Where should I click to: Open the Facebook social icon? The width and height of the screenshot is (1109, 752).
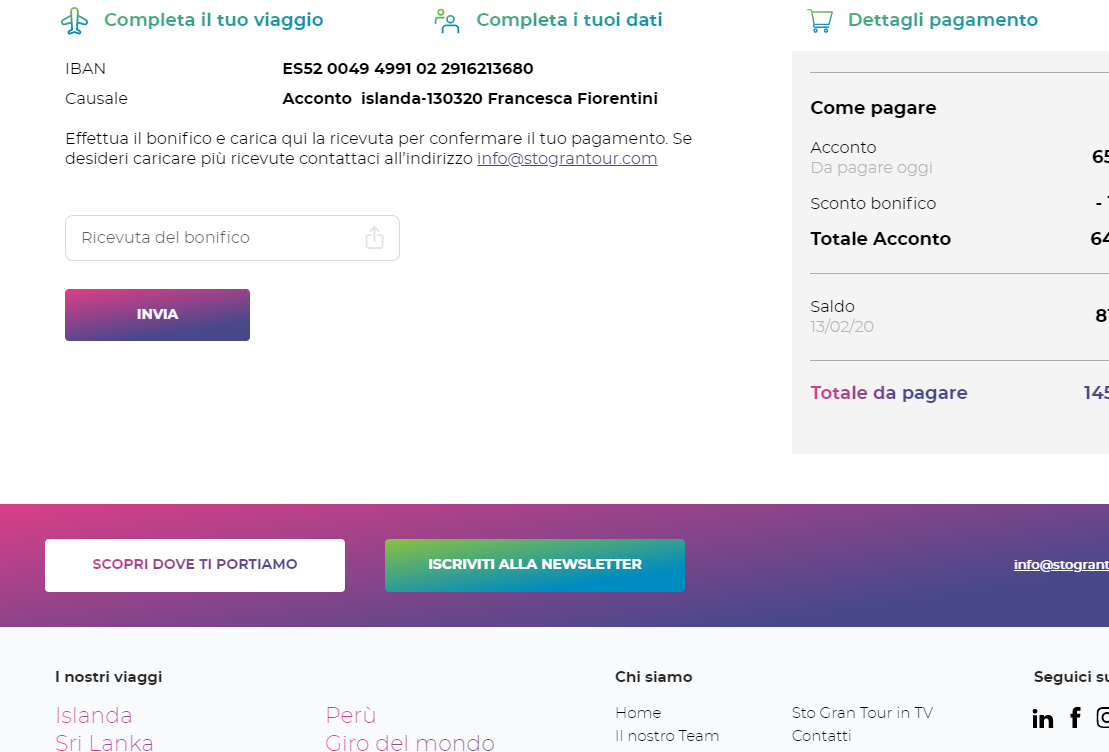coord(1075,717)
